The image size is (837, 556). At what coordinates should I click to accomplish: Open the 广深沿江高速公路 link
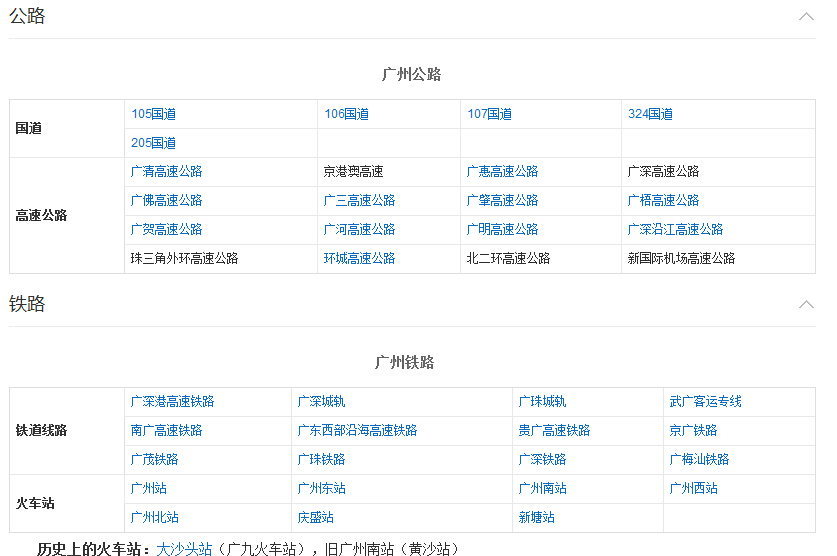675,230
